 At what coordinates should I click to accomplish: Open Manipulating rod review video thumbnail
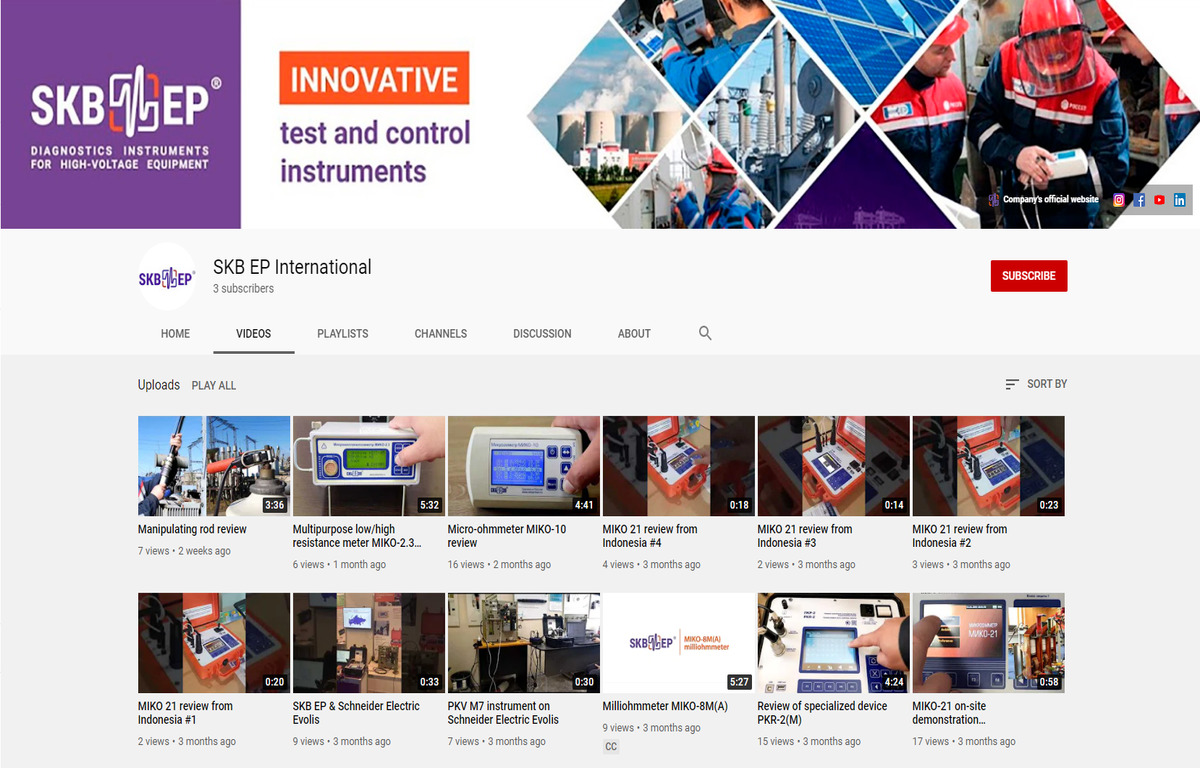(x=214, y=466)
